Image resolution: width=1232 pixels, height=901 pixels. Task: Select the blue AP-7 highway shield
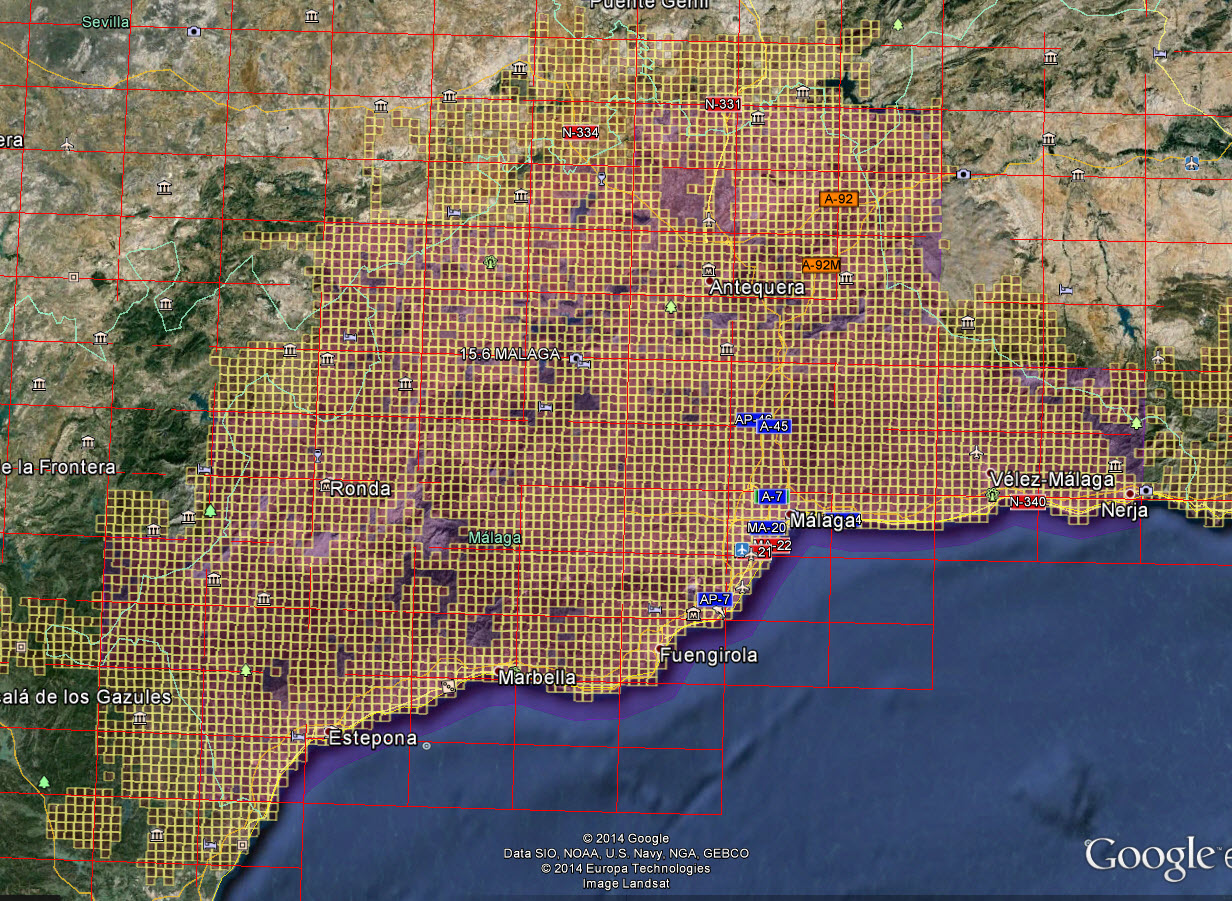[x=715, y=599]
